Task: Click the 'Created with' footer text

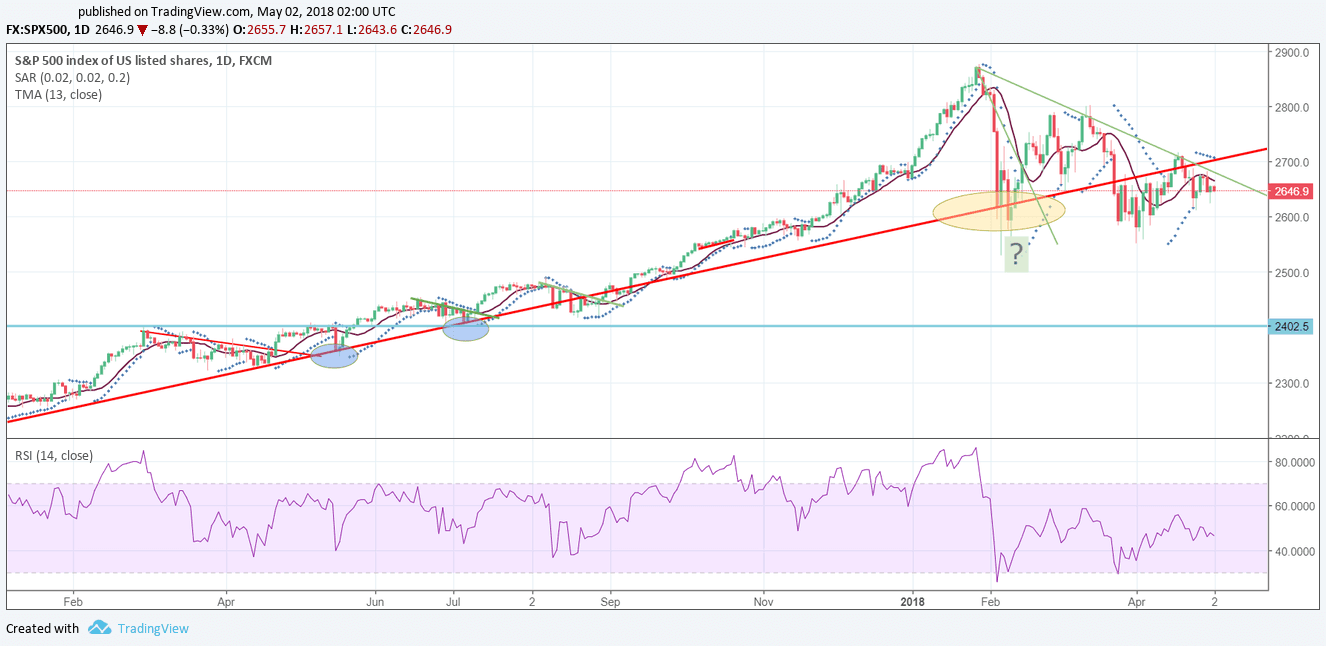Action: pos(43,629)
